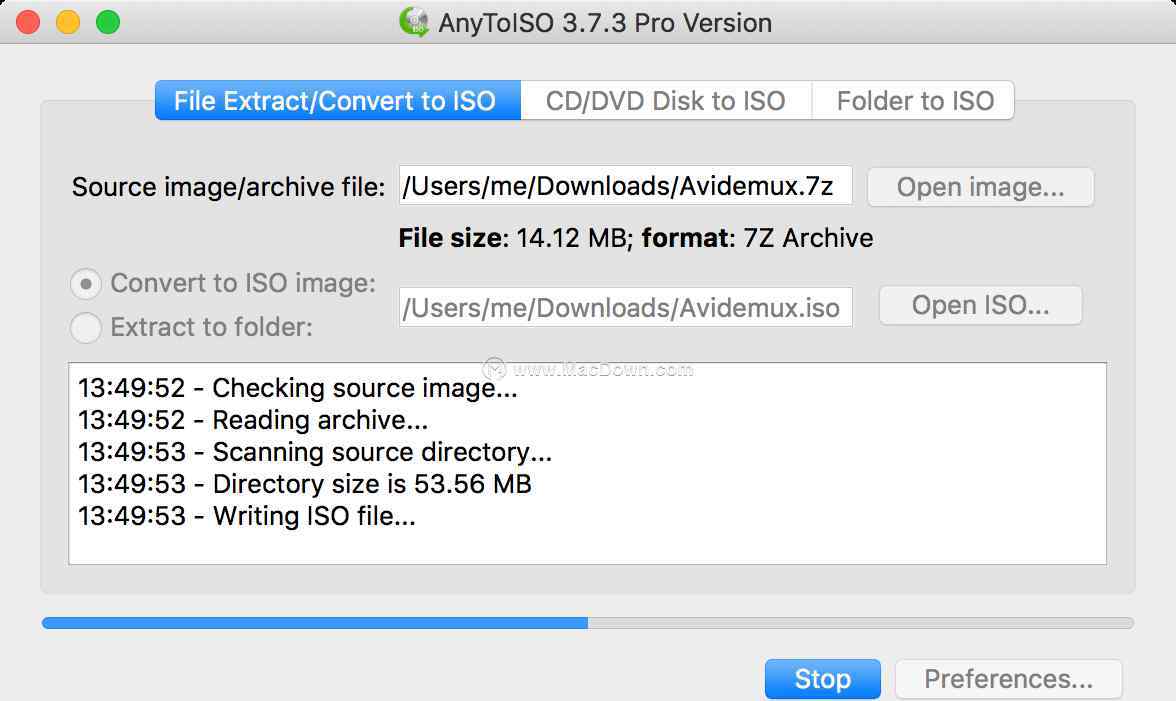Click the AnyToISO app icon in title bar

tap(414, 22)
